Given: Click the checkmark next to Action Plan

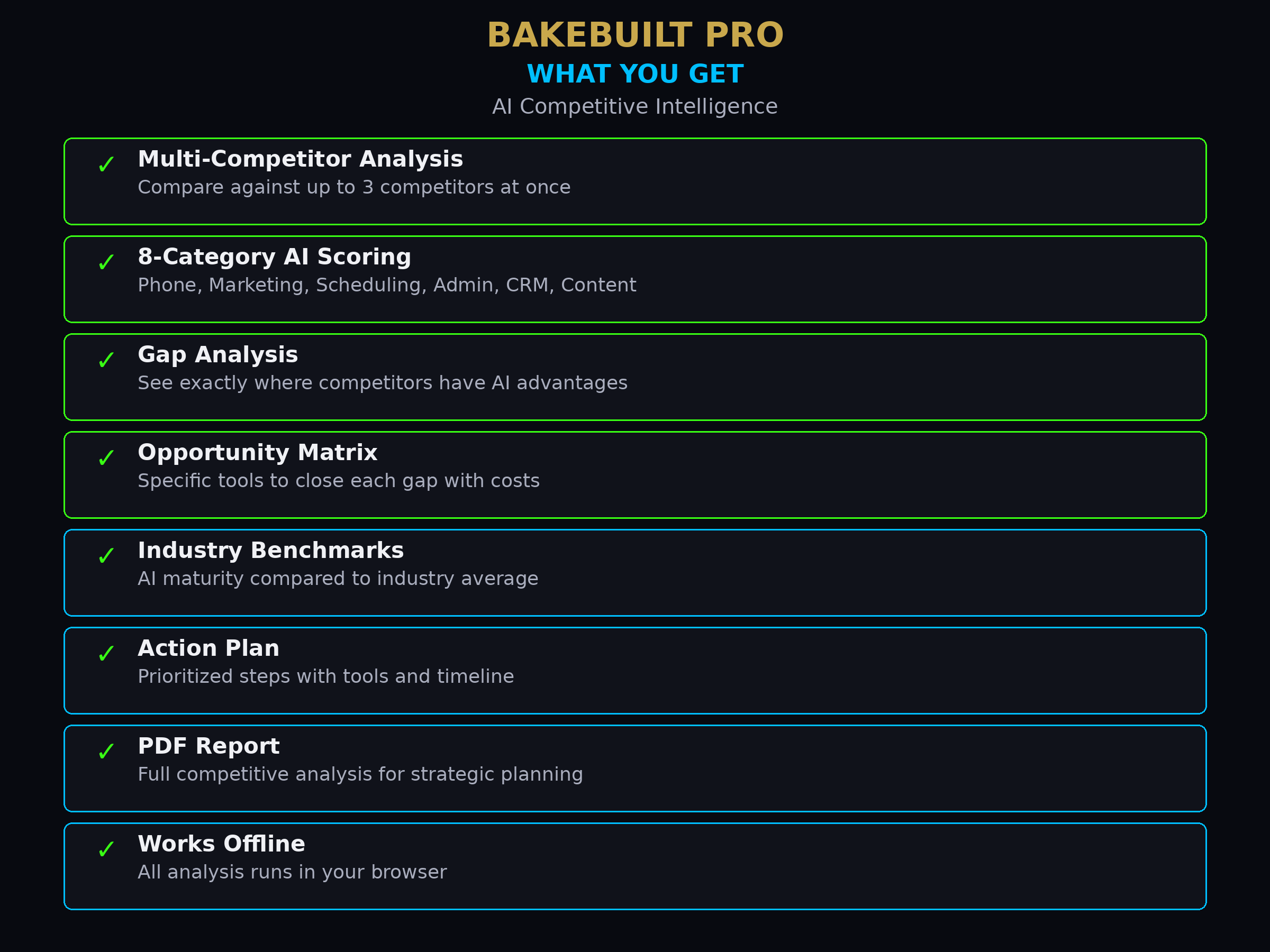Looking at the screenshot, I should [106, 654].
